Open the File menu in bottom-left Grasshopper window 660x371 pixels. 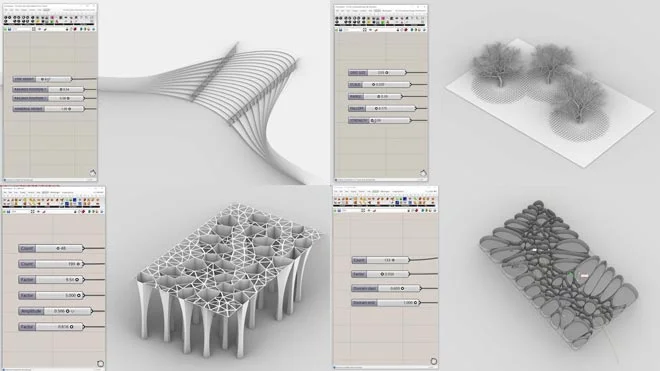pos(5,192)
